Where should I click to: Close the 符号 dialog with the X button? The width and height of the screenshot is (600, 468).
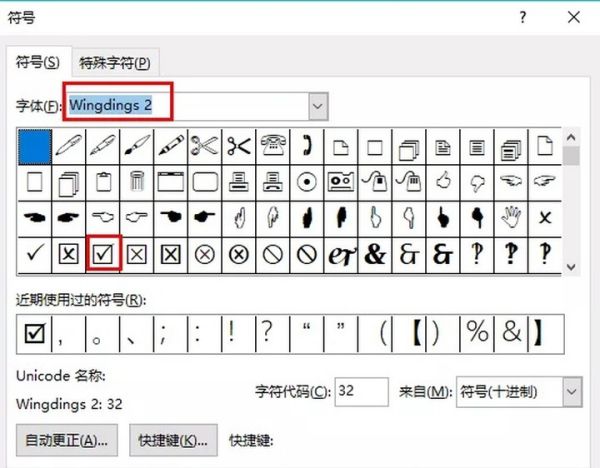click(x=574, y=17)
